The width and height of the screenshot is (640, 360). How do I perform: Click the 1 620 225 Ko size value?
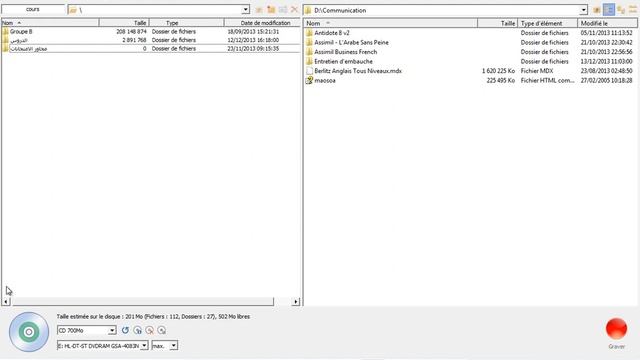(x=498, y=71)
